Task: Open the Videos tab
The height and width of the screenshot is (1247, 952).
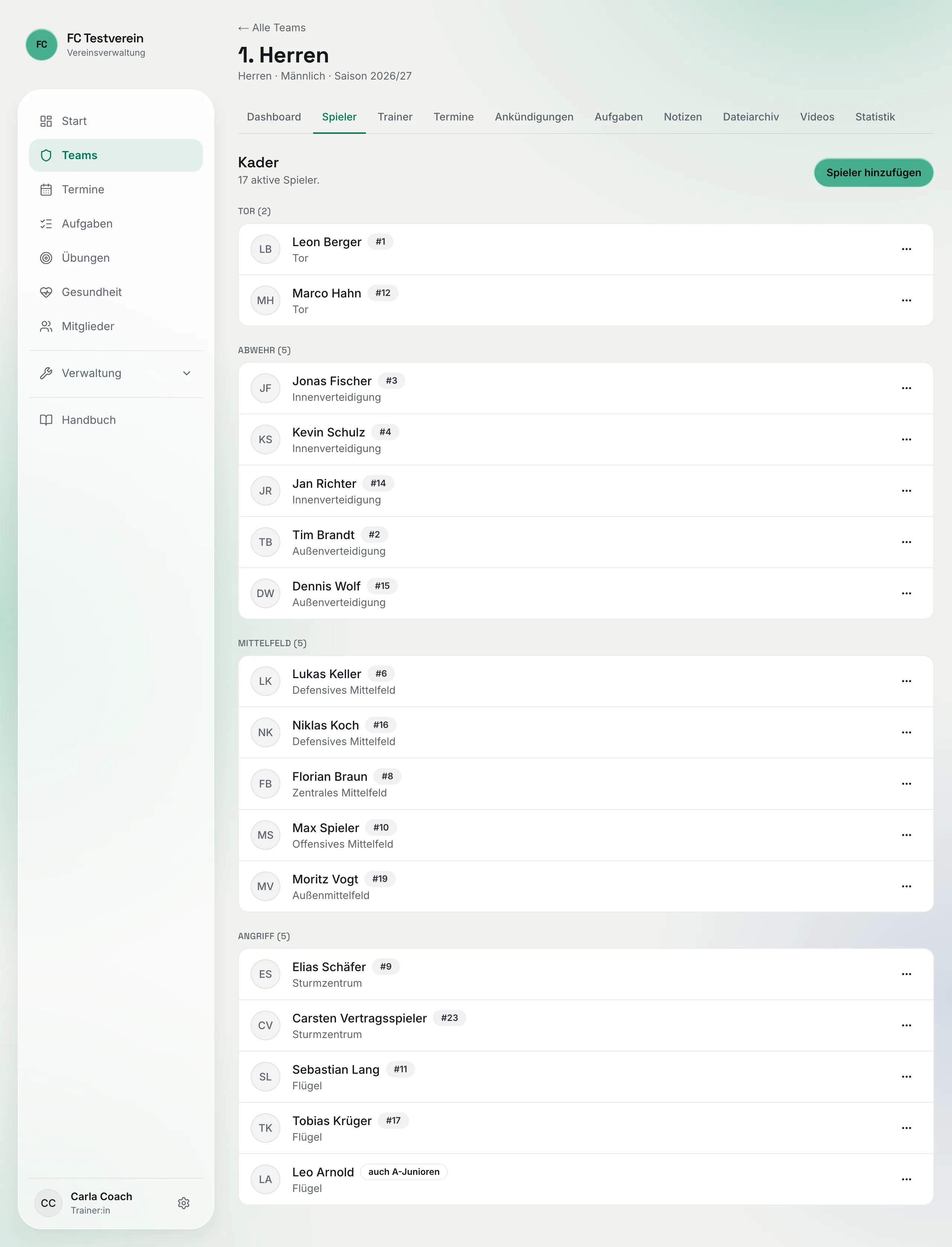Action: [x=817, y=117]
